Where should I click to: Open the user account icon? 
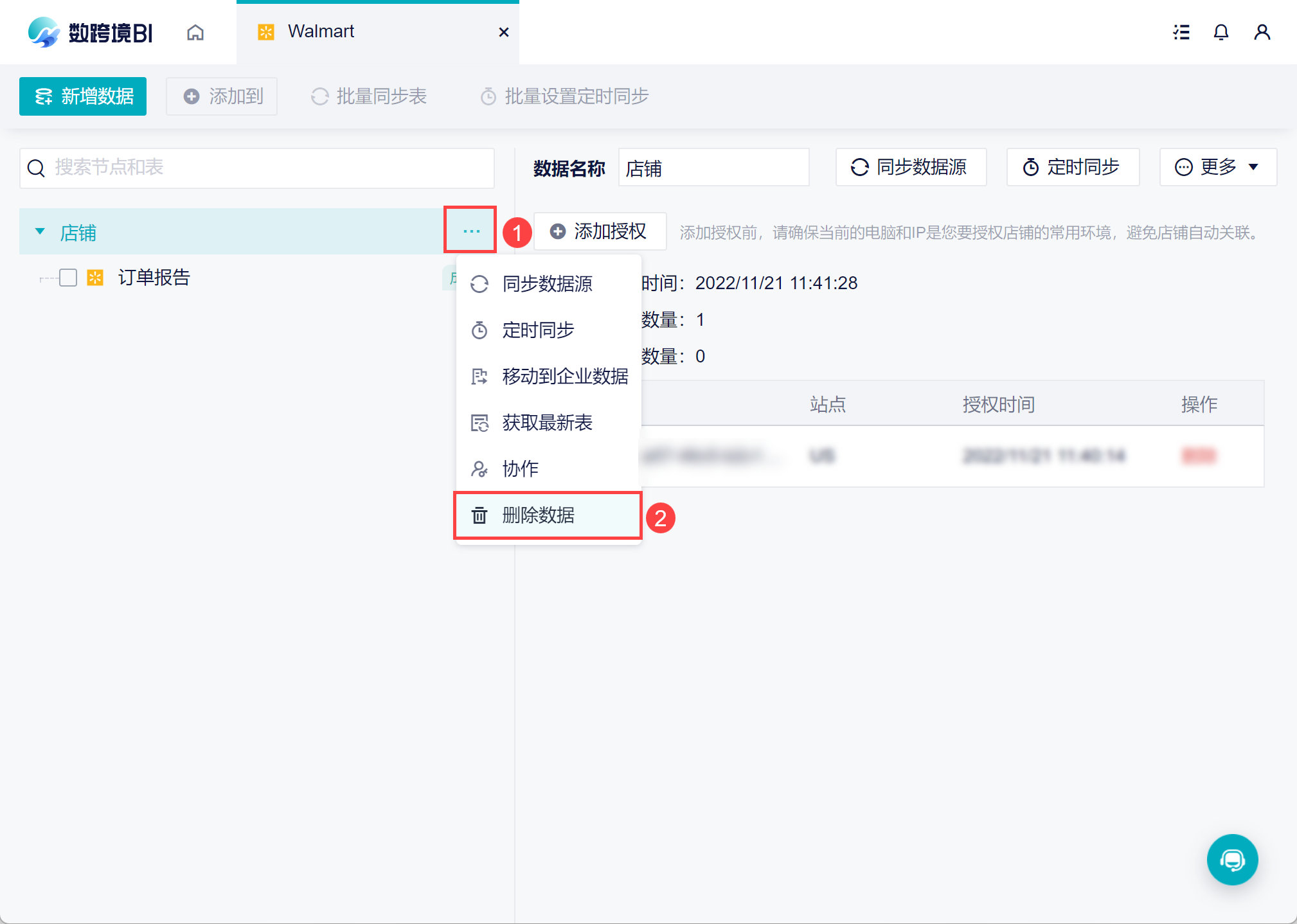pos(1262,32)
